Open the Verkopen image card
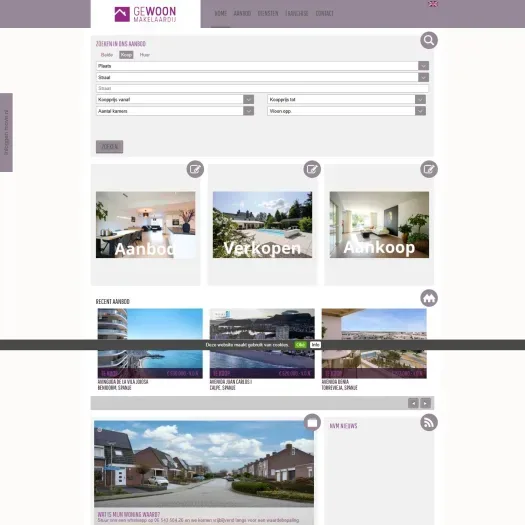Image resolution: width=525 pixels, height=525 pixels. (262, 225)
